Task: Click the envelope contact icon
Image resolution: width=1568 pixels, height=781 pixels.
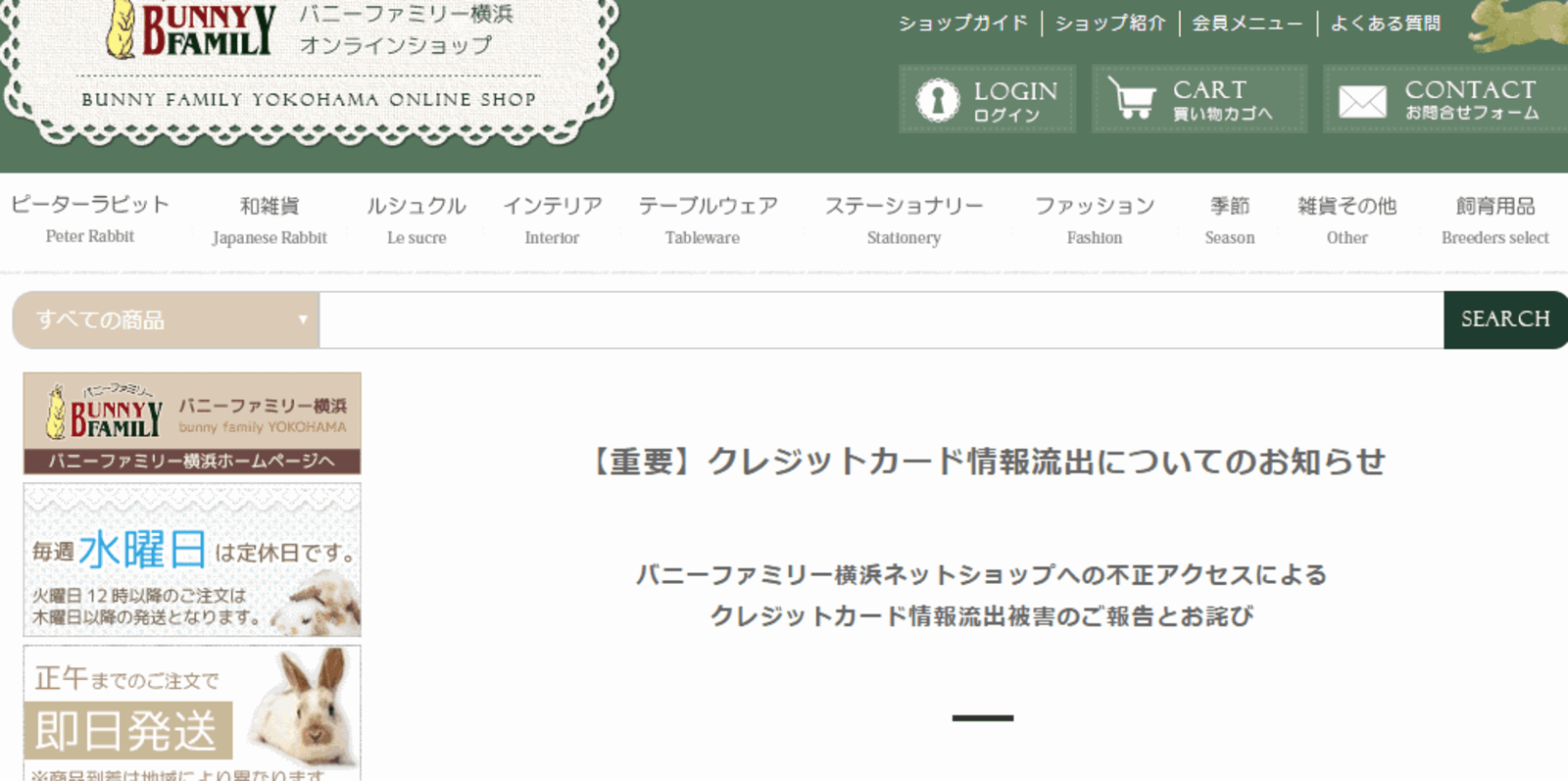Action: (x=1362, y=101)
